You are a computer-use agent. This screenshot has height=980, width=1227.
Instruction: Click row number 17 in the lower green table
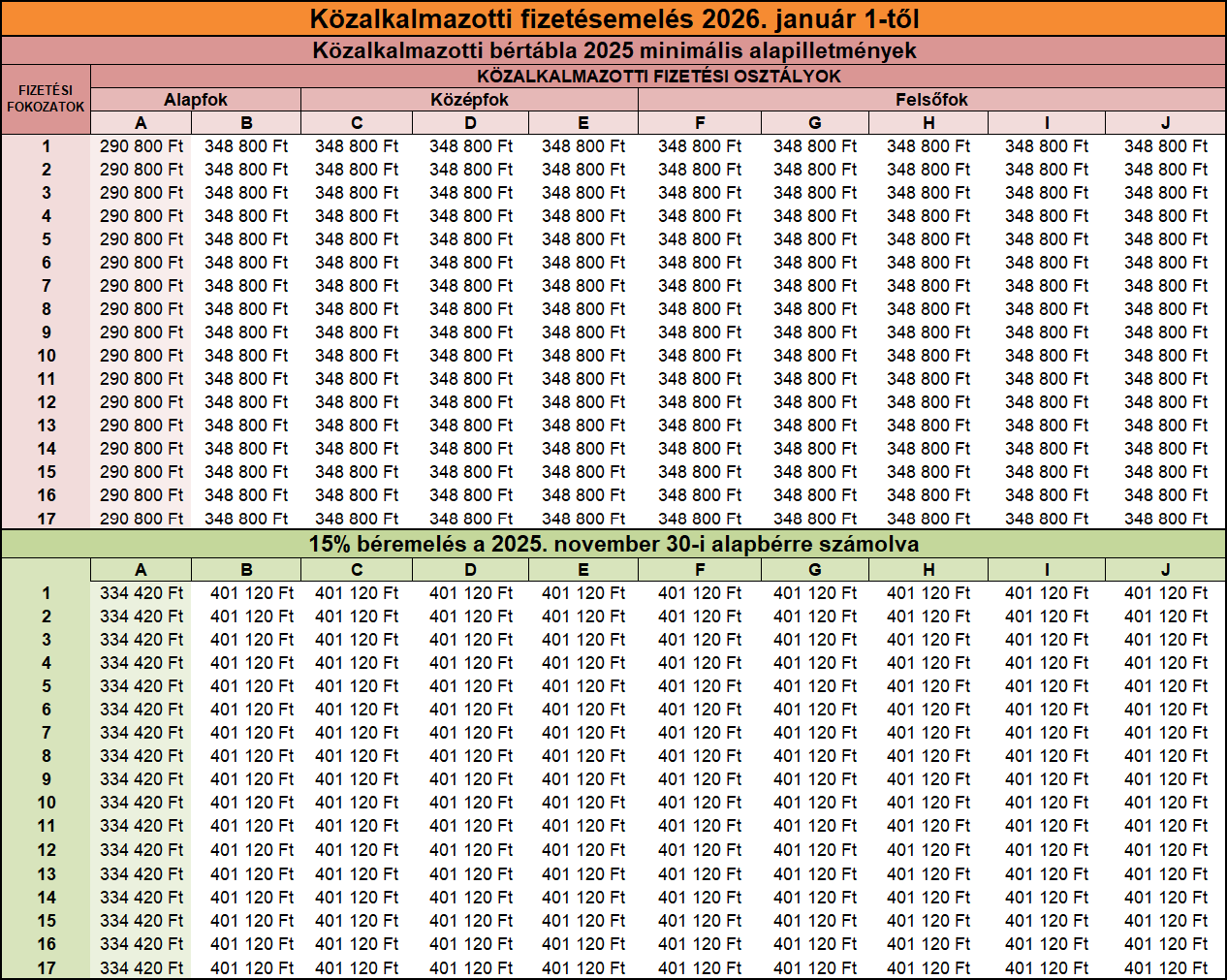[46, 967]
